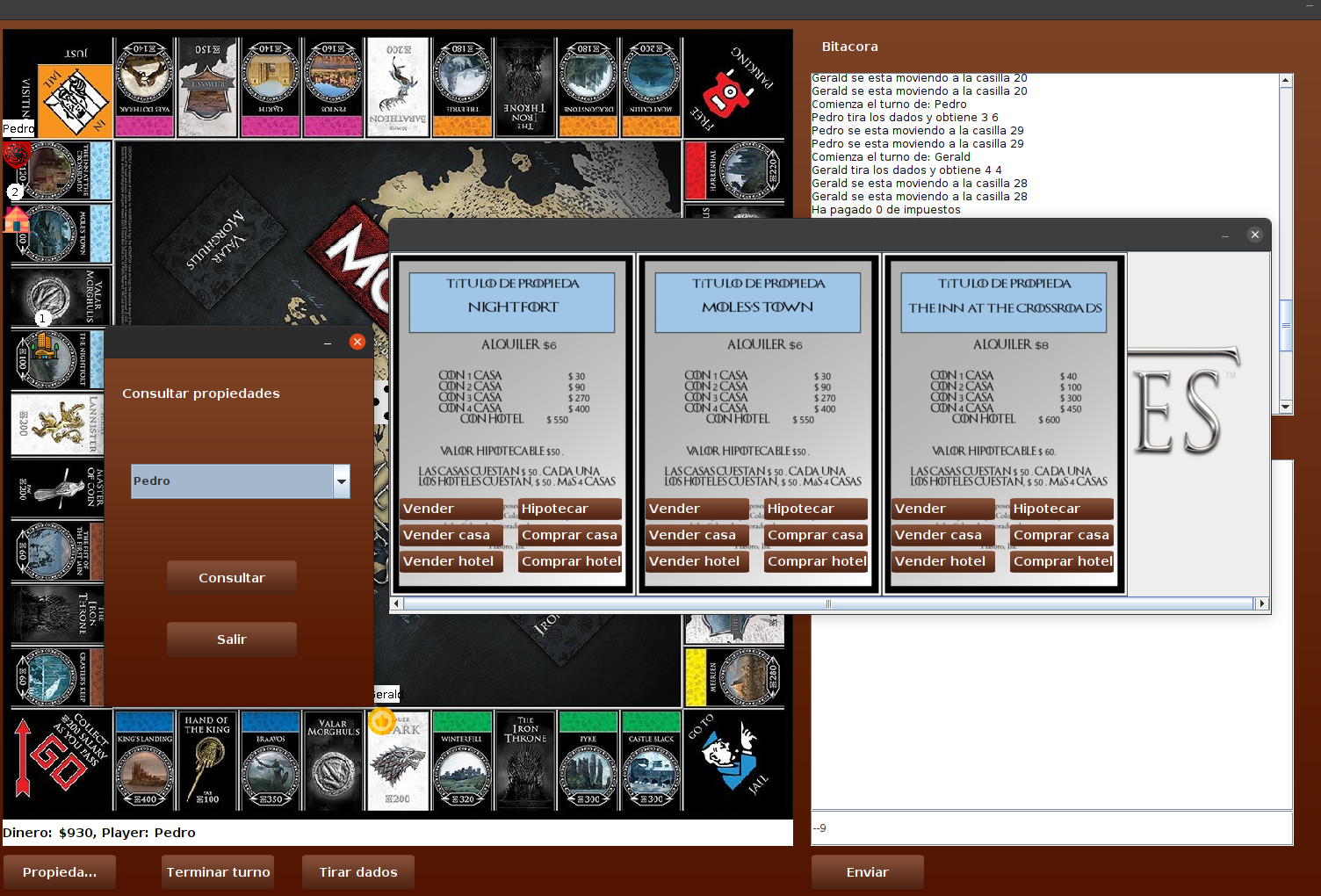This screenshot has width=1321, height=896.
Task: Click horizontal scrollbar of property cards window
Action: pos(828,603)
